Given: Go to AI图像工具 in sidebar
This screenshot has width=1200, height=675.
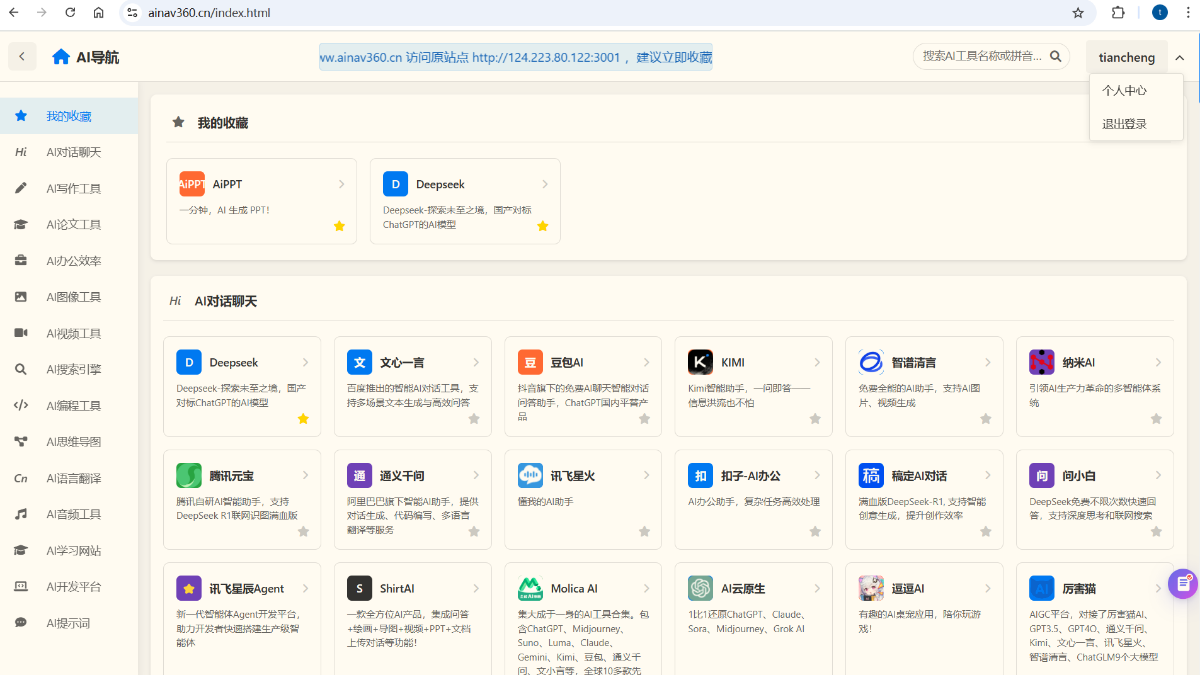Looking at the screenshot, I should pyautogui.click(x=69, y=297).
